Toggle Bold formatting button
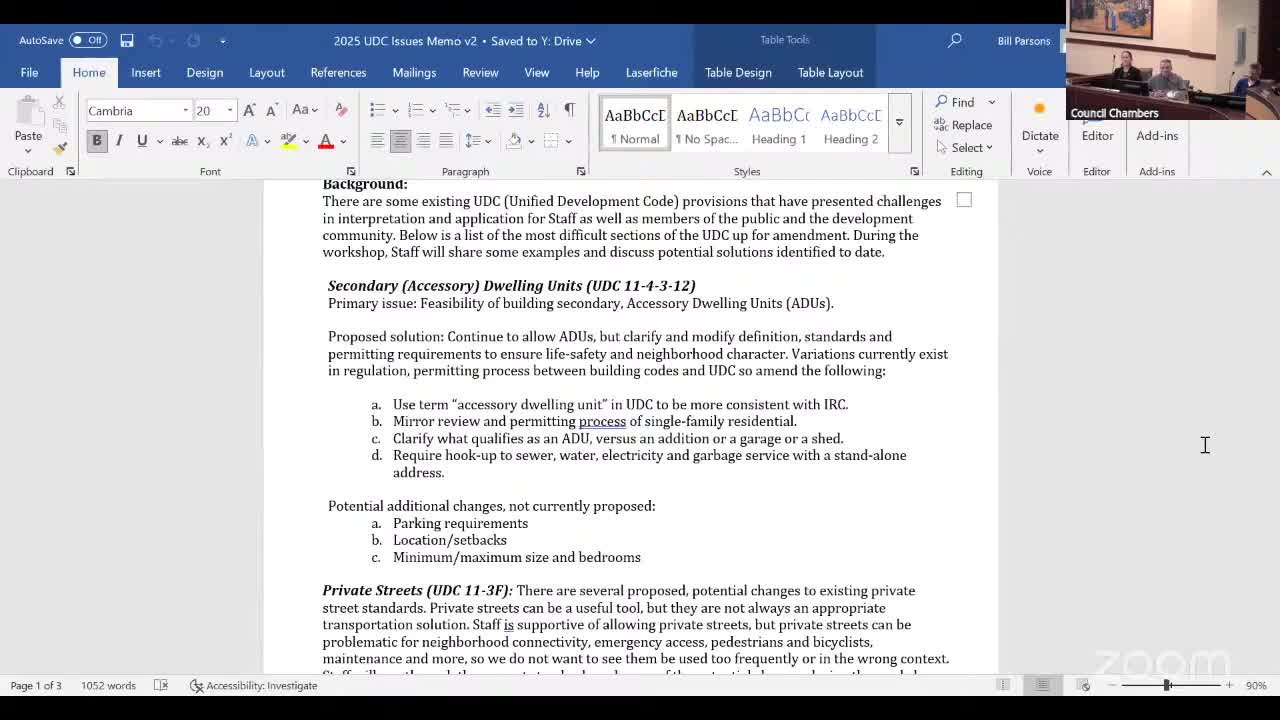 pos(97,141)
